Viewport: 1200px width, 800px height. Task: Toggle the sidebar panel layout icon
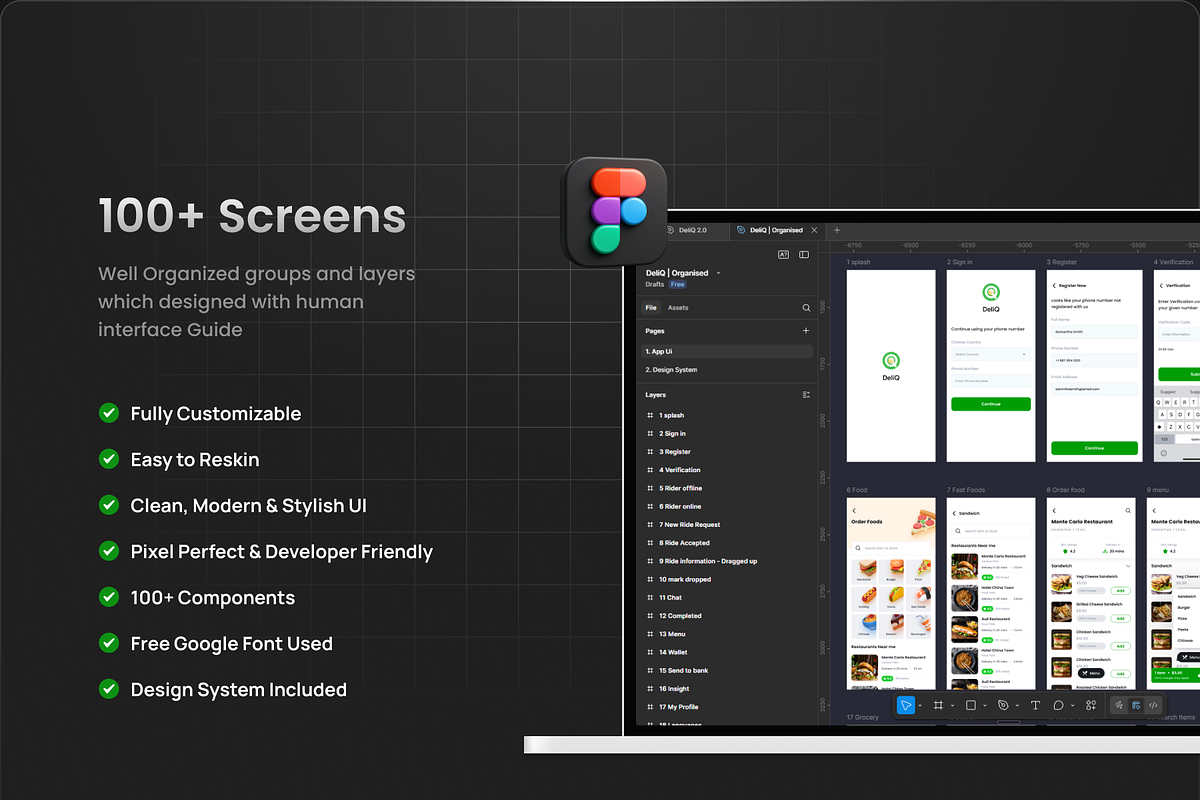(804, 255)
